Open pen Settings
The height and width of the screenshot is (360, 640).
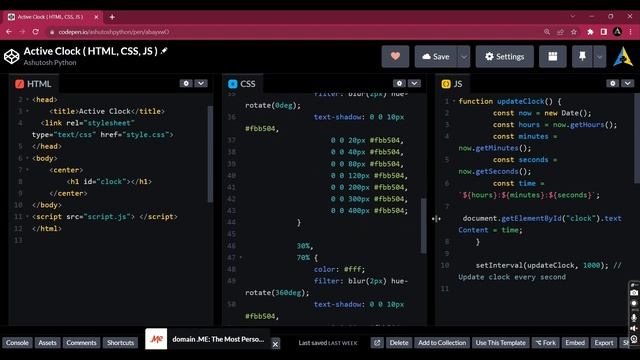tap(504, 56)
